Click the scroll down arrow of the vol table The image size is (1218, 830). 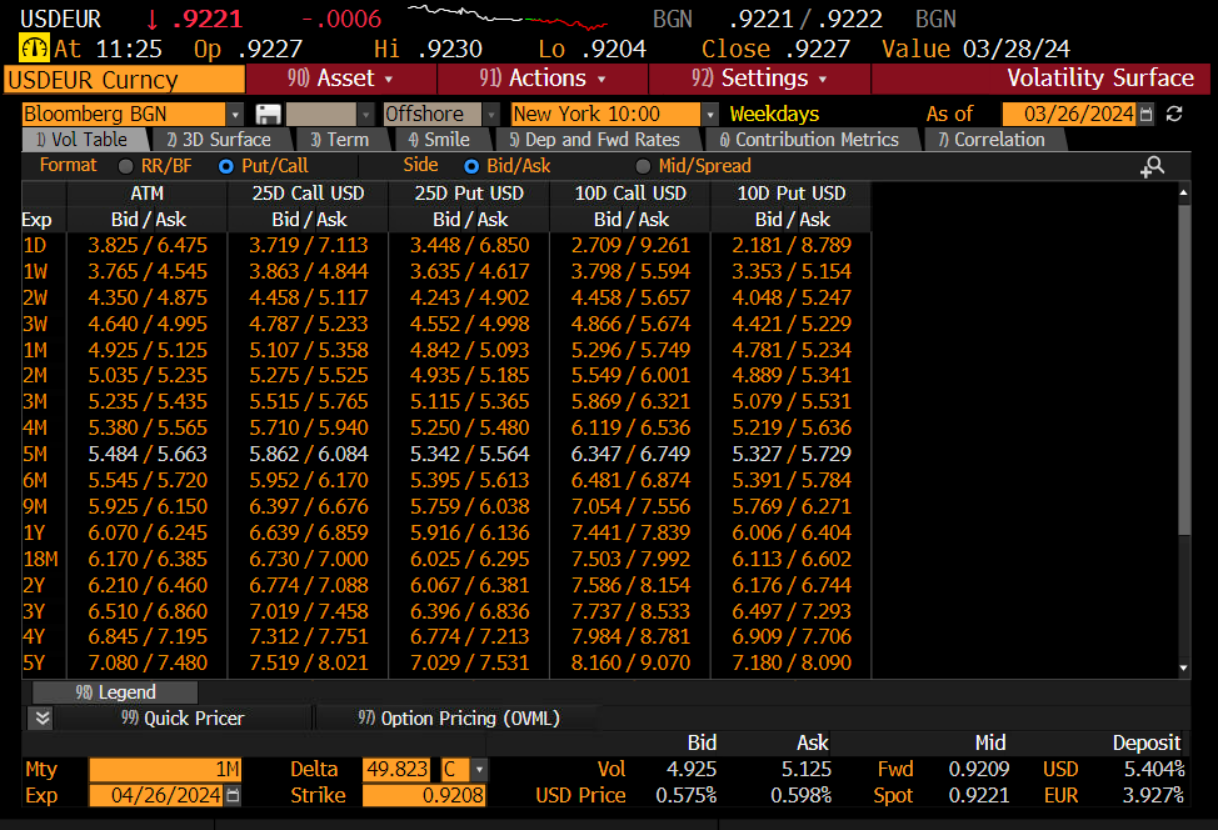[1184, 667]
